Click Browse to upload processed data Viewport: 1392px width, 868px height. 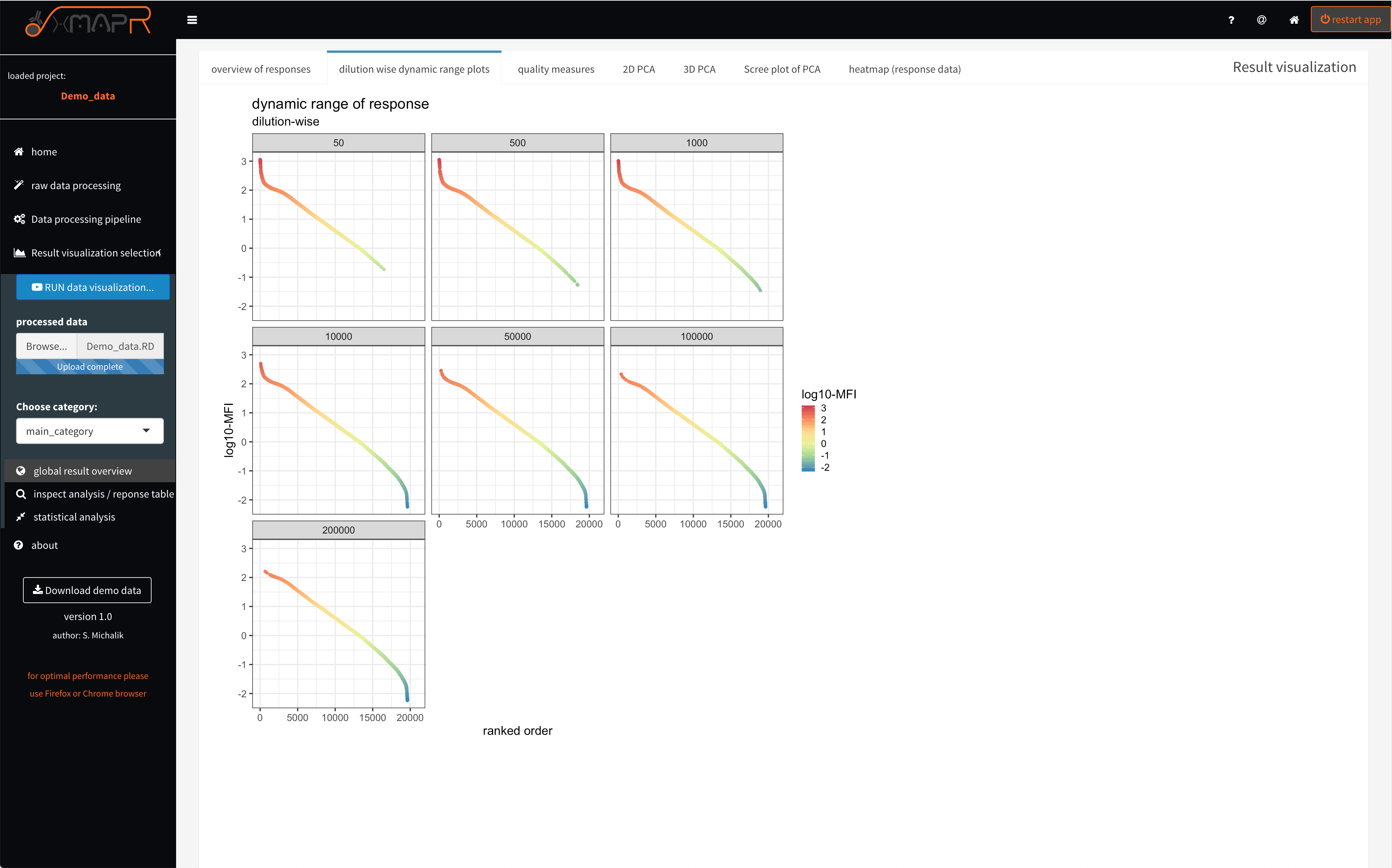(x=47, y=346)
